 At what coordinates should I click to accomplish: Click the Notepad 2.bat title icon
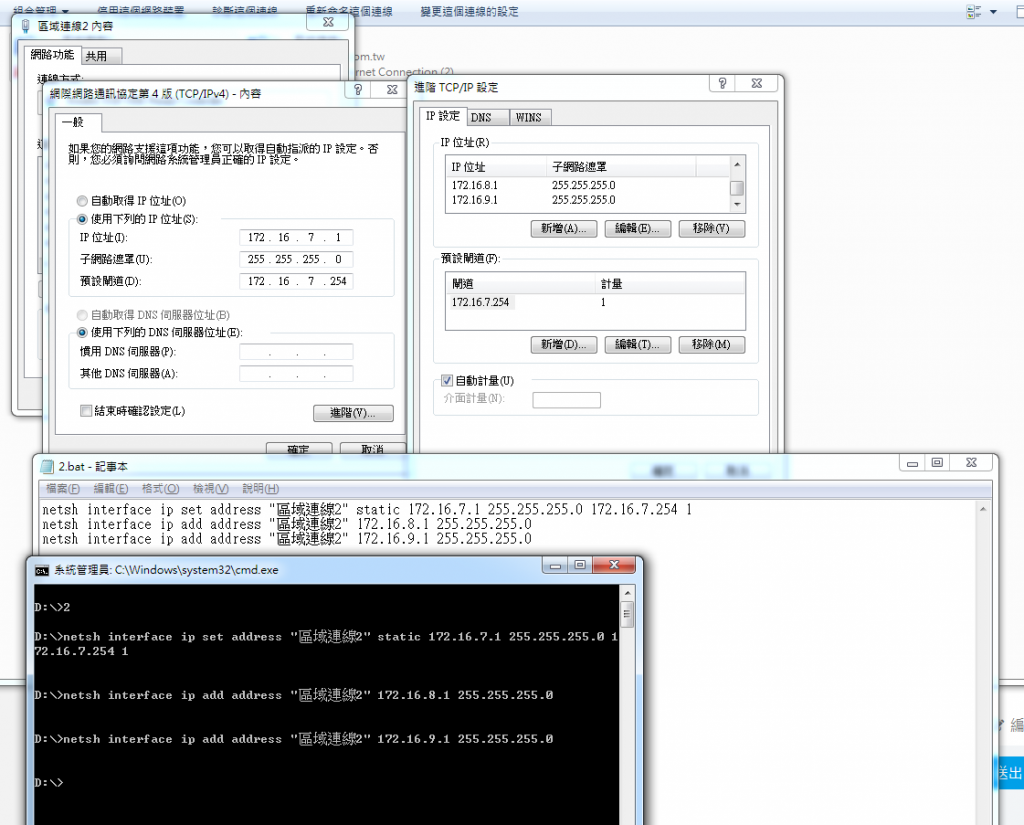click(47, 466)
